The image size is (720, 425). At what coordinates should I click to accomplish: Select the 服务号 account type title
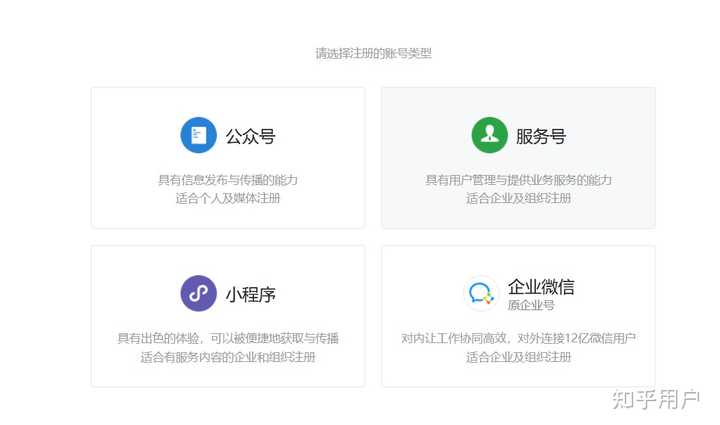point(541,136)
